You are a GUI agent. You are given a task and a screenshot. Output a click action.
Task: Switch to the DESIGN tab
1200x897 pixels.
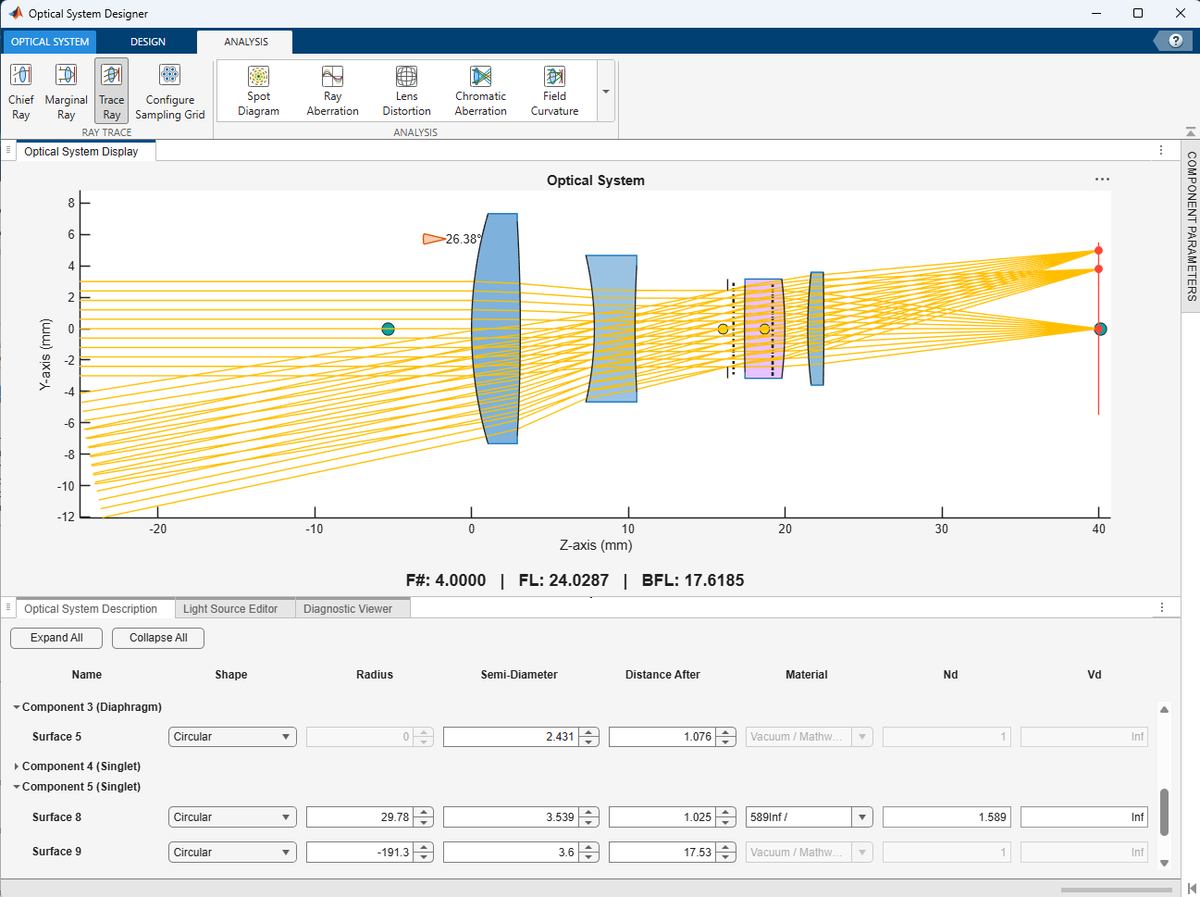tap(148, 42)
